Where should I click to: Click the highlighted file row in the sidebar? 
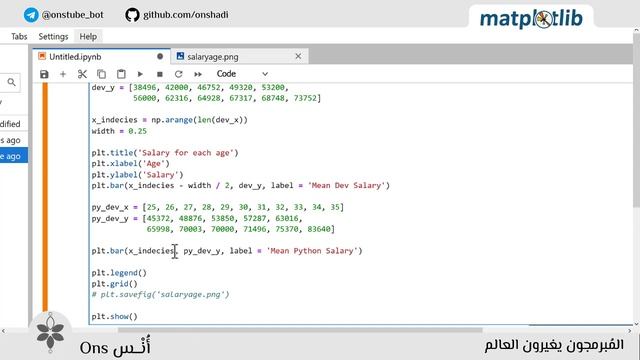pos(14,156)
